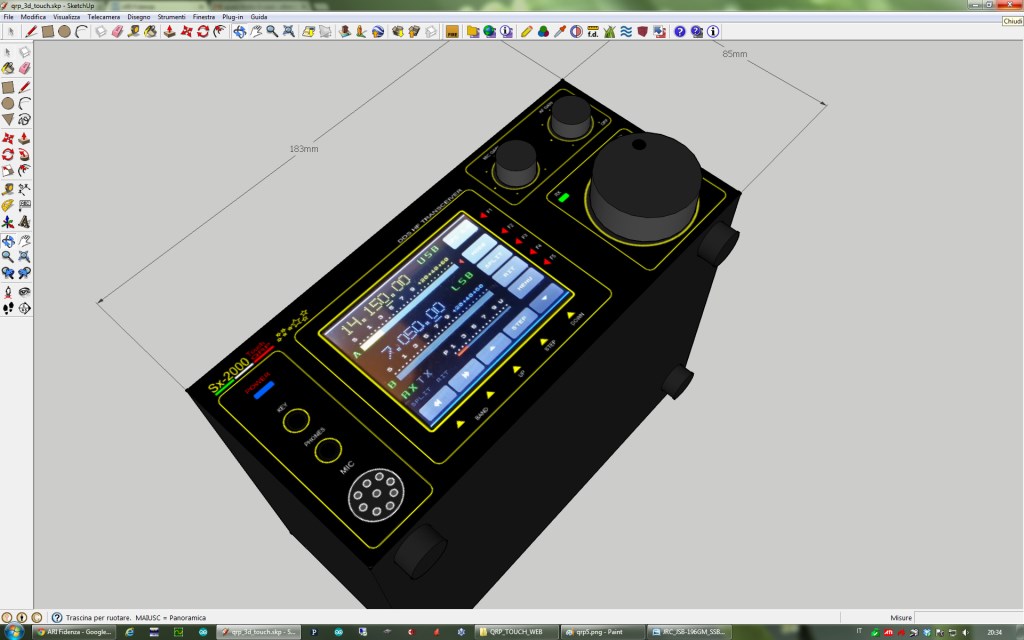1024x640 pixels.
Task: Click the Zoom Extents tool in top toolbar
Action: click(x=289, y=32)
